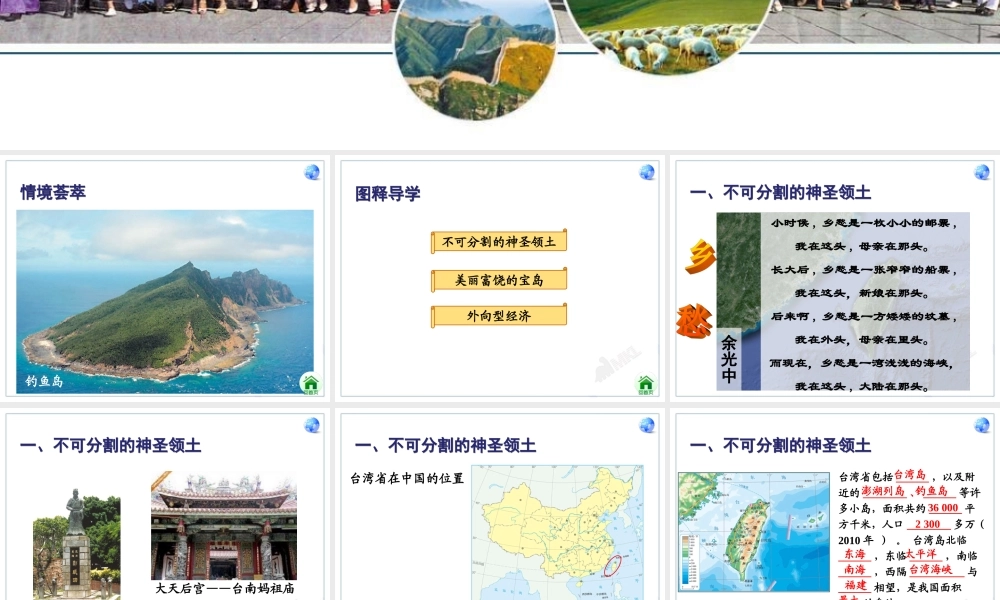Viewport: 1000px width, 600px height.
Task: Click the globe icon on the 图释导学 slide
Action: [x=647, y=172]
